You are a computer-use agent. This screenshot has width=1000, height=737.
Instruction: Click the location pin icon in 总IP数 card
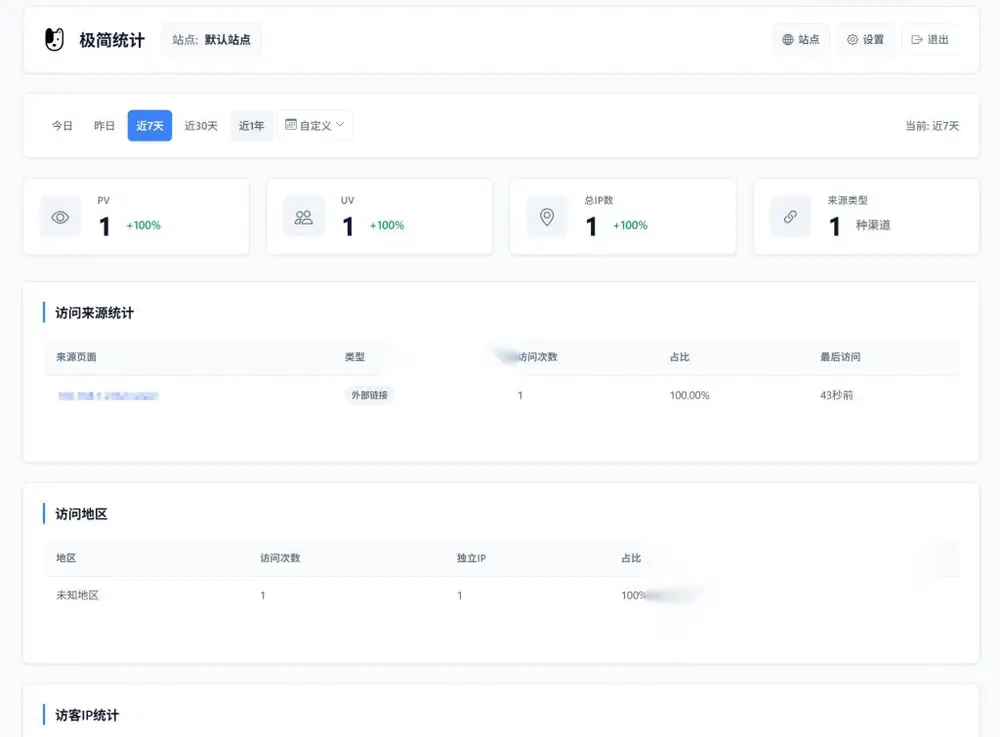tap(547, 217)
